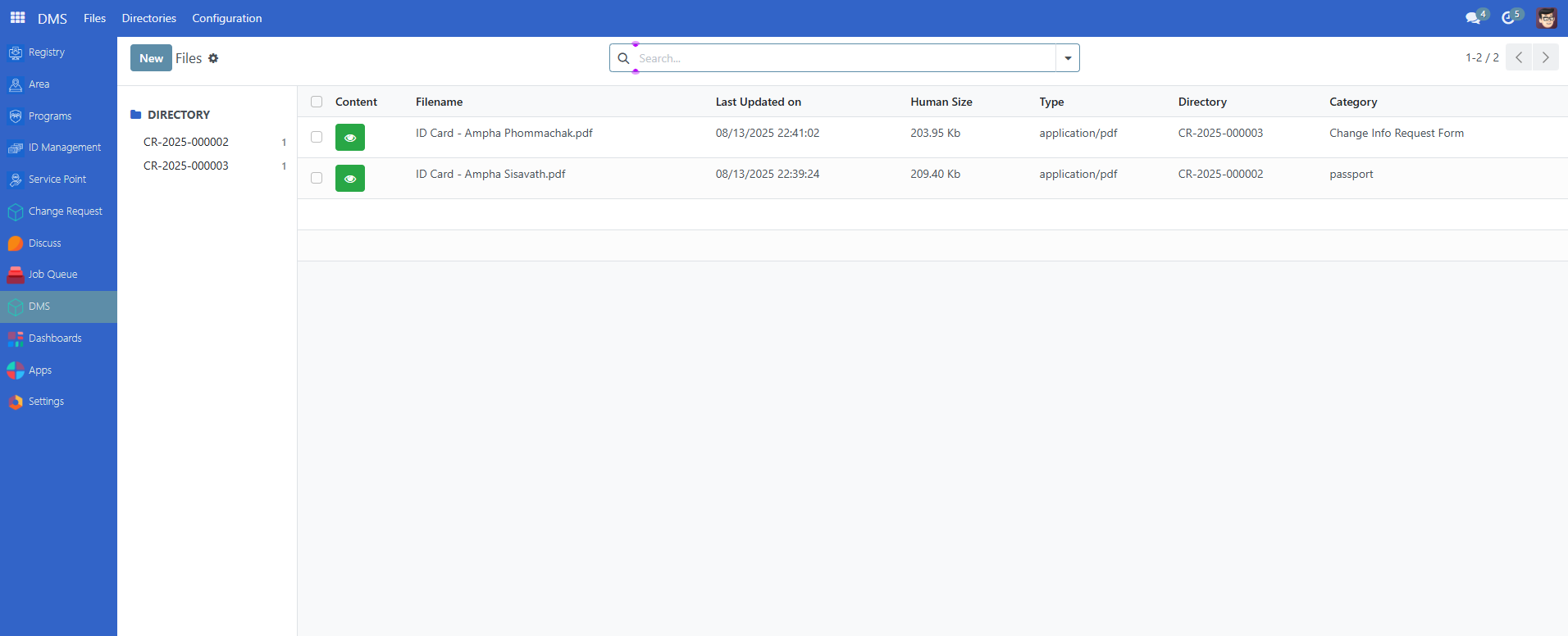Preview Ampha Sisavath.pdf with eye button
The height and width of the screenshot is (636, 1568).
(x=350, y=179)
